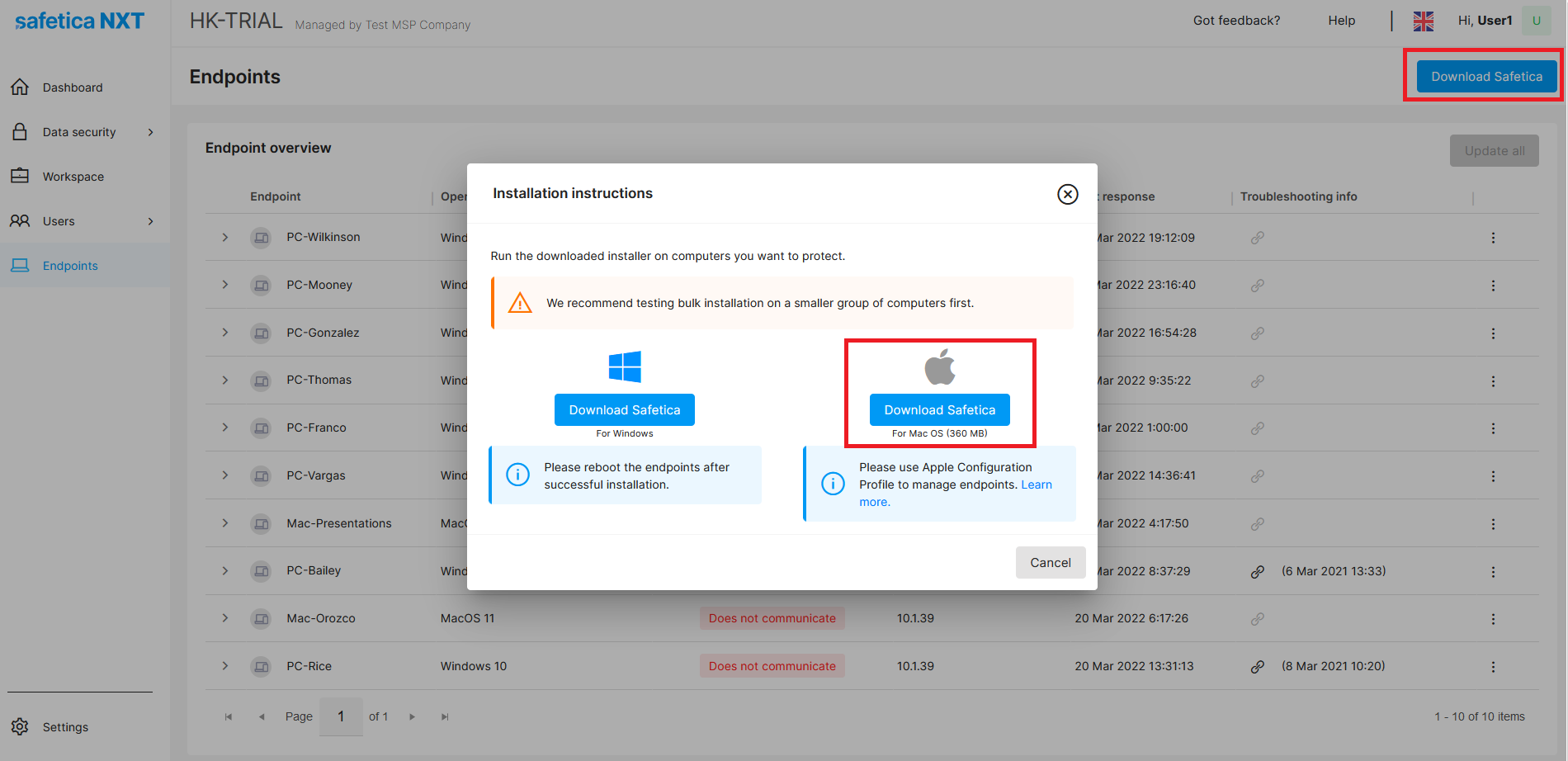The image size is (1568, 761).
Task: Expand Data security submenu arrow
Action: [150, 132]
